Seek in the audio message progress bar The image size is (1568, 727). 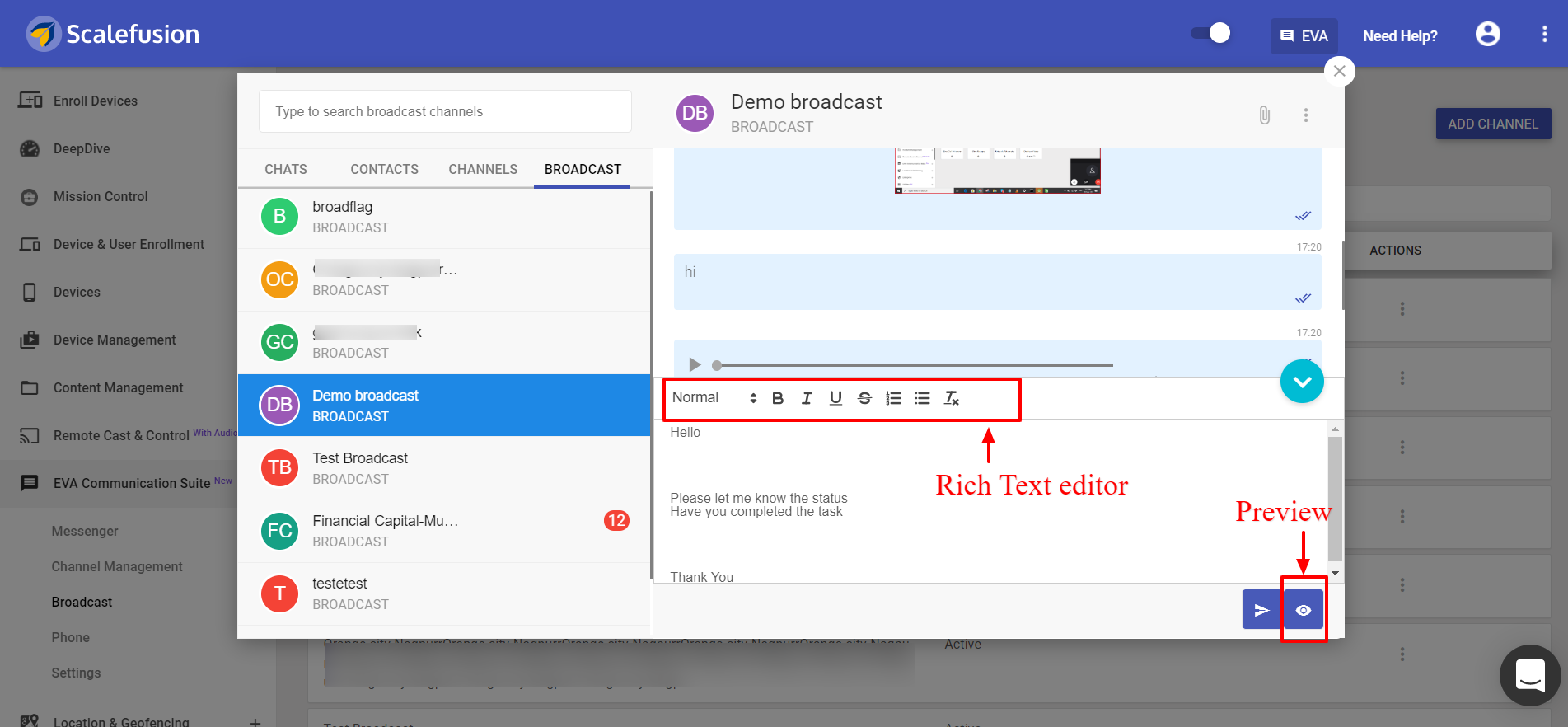point(913,364)
